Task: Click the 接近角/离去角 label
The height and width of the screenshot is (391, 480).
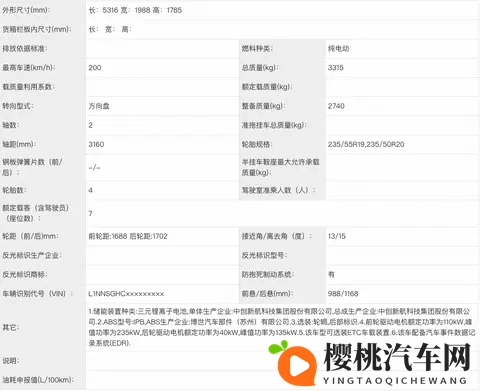Action: 277,236
